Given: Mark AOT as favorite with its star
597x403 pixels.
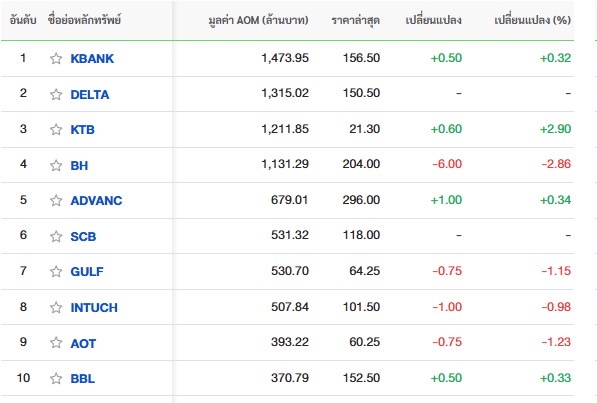Looking at the screenshot, I should pyautogui.click(x=56, y=343).
